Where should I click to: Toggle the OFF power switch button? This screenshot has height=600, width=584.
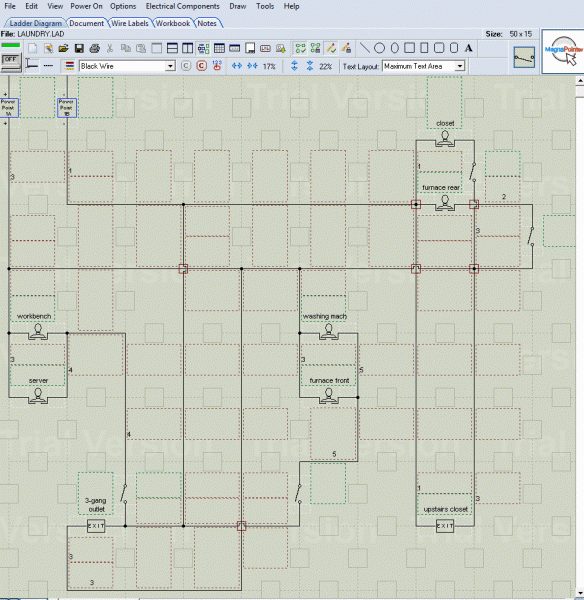(x=11, y=61)
